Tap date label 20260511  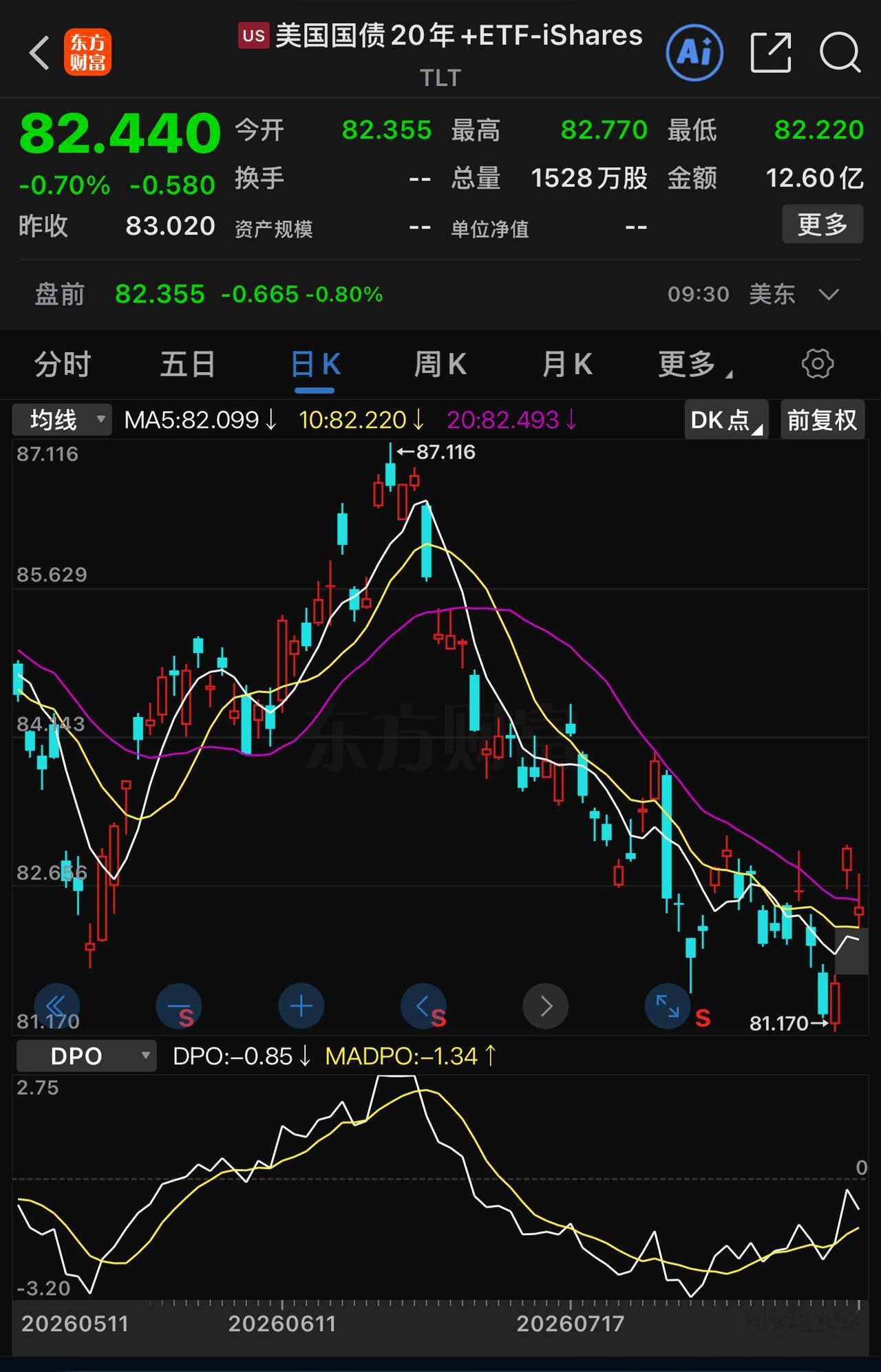pyautogui.click(x=75, y=1324)
